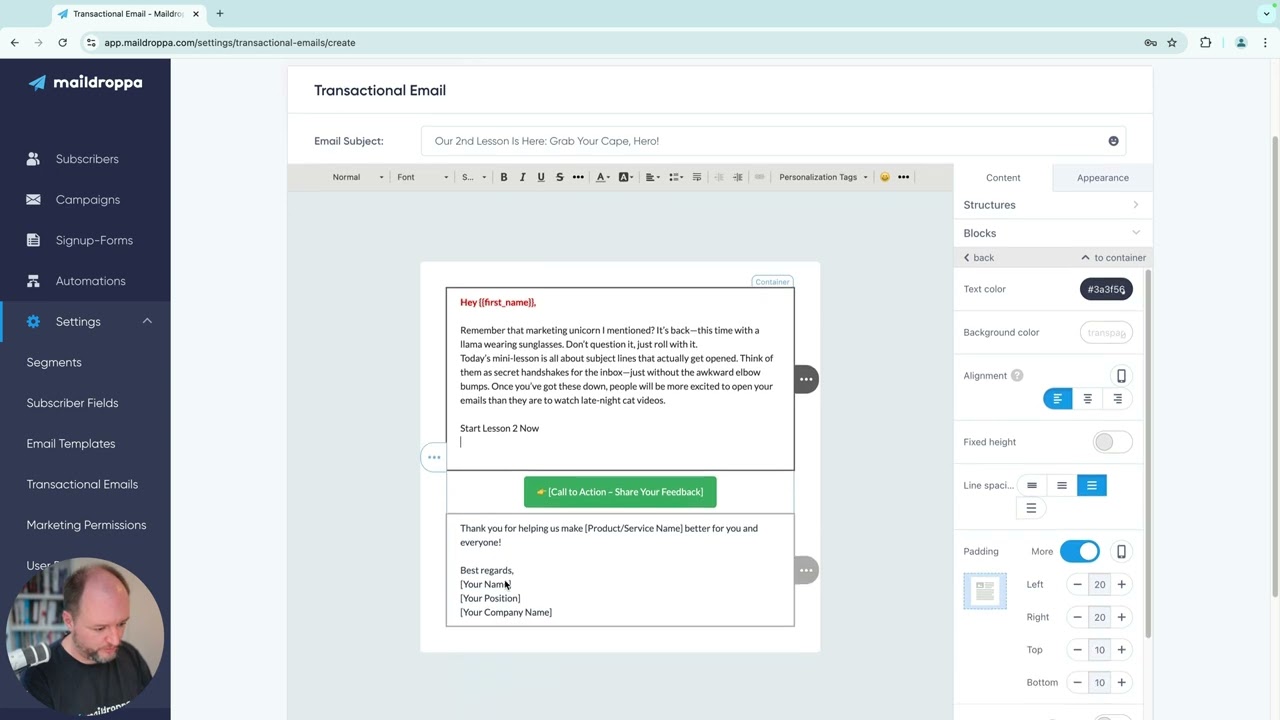
Task: Open the transparent Background color swatch
Action: [1106, 333]
